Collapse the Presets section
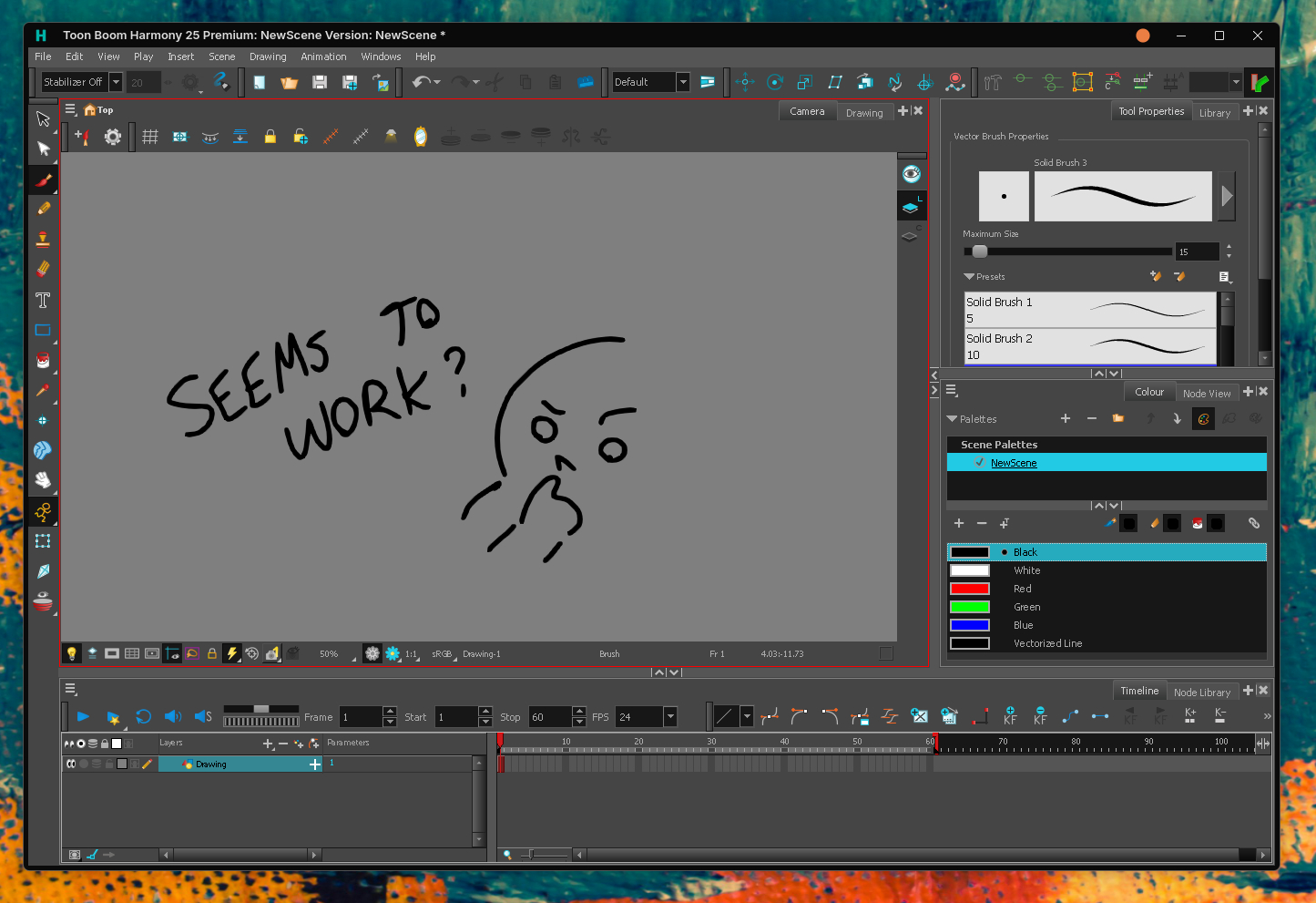Image resolution: width=1316 pixels, height=903 pixels. pyautogui.click(x=969, y=277)
